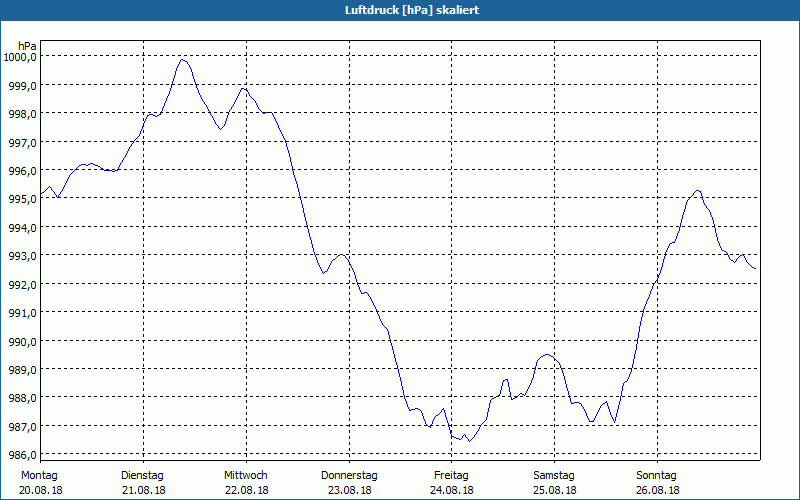Click the "996,0" y-axis value
The height and width of the screenshot is (500, 800).
[22, 171]
